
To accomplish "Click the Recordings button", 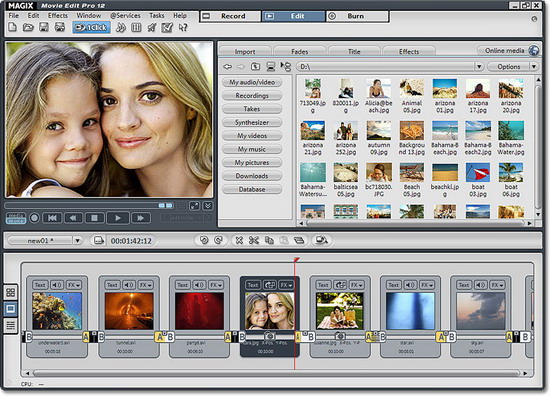I will click(252, 95).
